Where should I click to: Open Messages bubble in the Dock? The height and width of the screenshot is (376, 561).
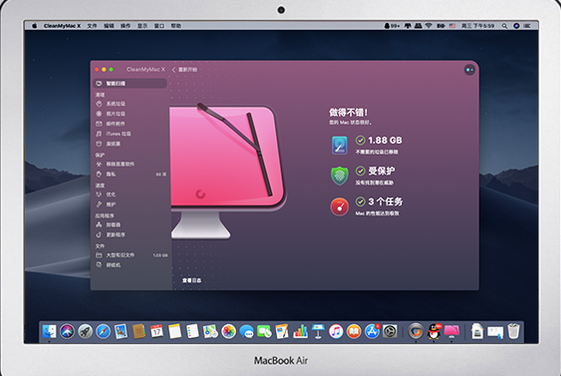click(247, 332)
